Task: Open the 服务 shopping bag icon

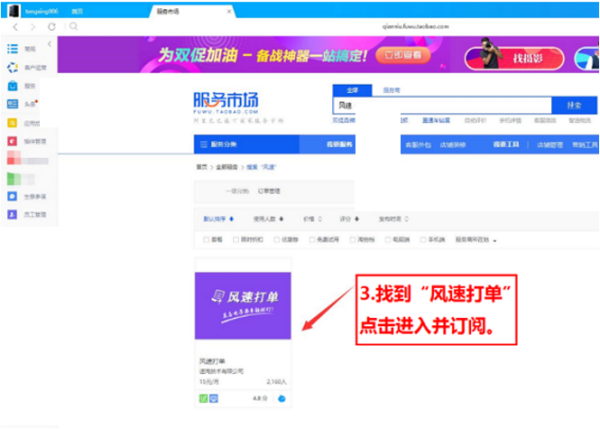Action: [x=12, y=86]
